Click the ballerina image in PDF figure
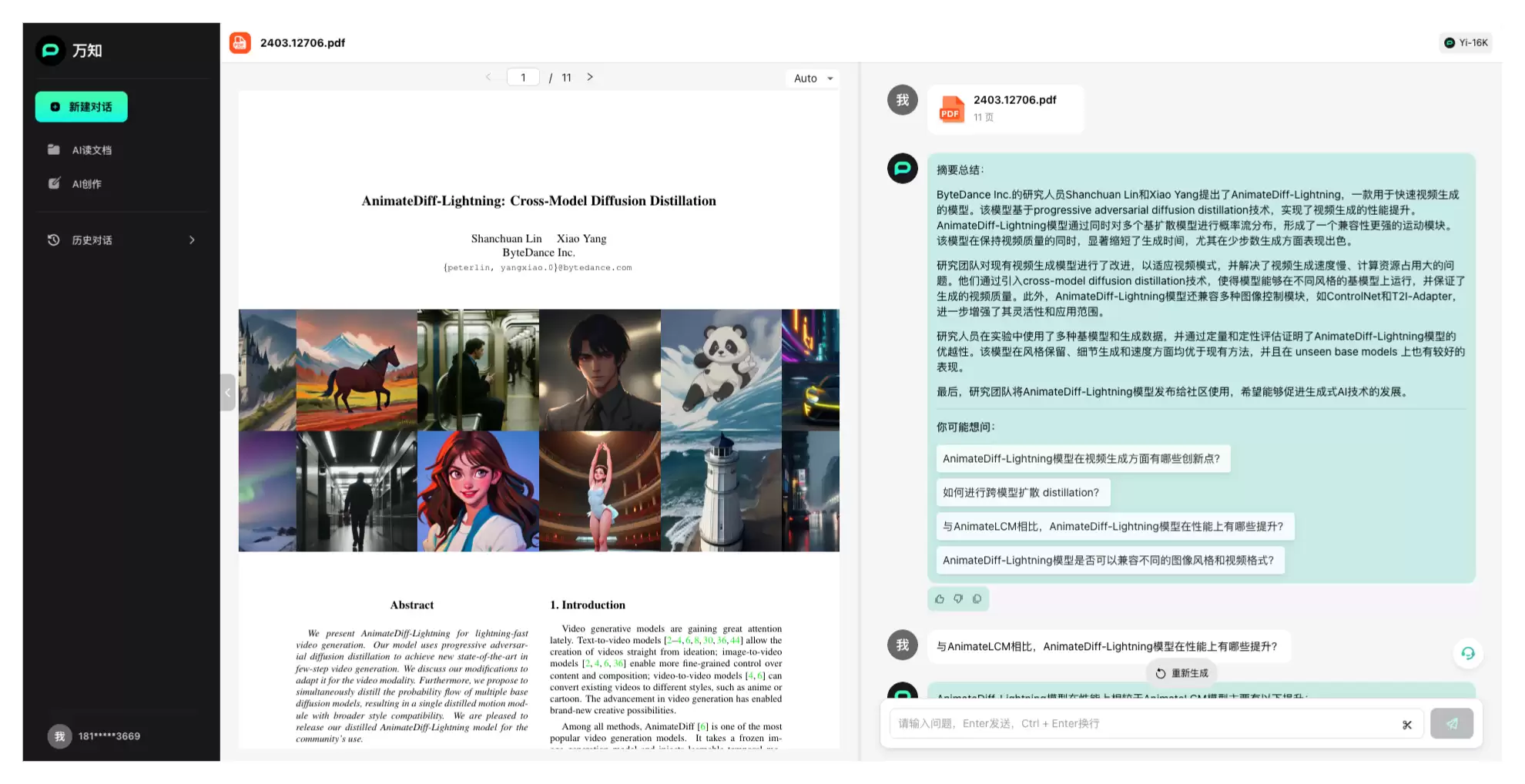 point(599,491)
